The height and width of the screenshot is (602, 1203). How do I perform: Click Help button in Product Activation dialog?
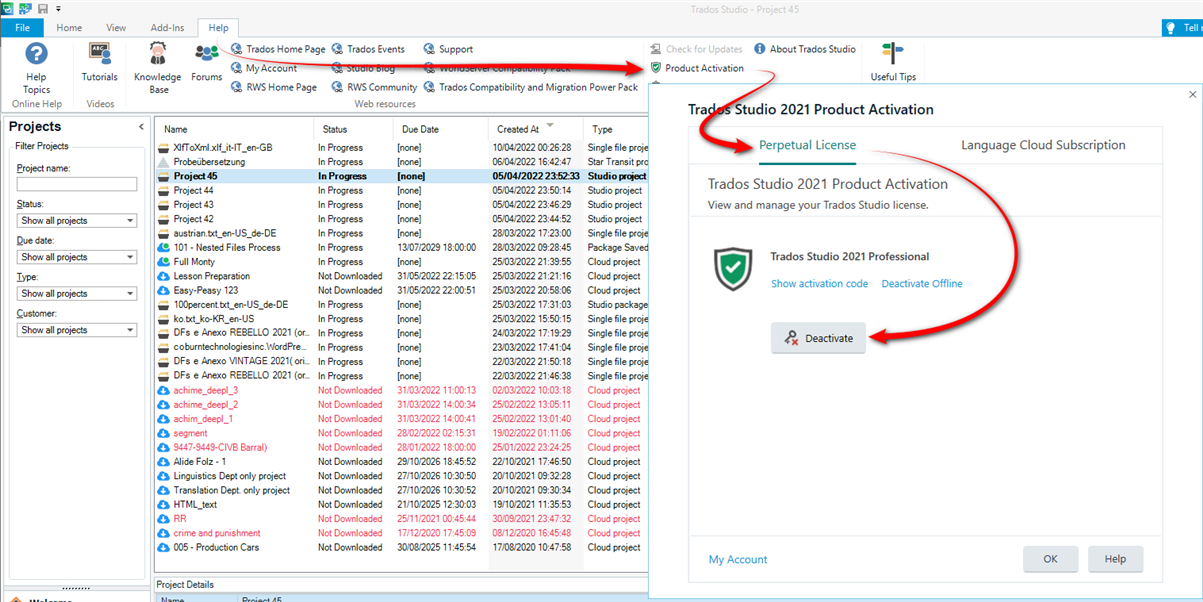click(x=1115, y=559)
